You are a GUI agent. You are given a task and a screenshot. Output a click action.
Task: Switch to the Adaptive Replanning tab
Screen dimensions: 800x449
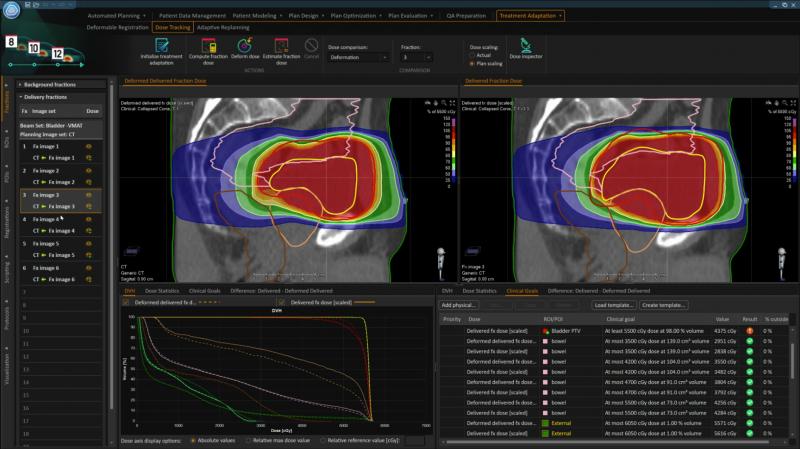pyautogui.click(x=222, y=28)
